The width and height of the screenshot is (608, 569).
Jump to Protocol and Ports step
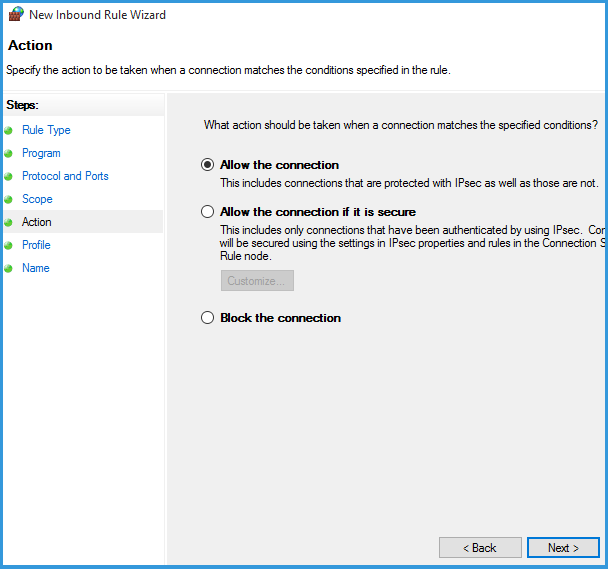[65, 176]
